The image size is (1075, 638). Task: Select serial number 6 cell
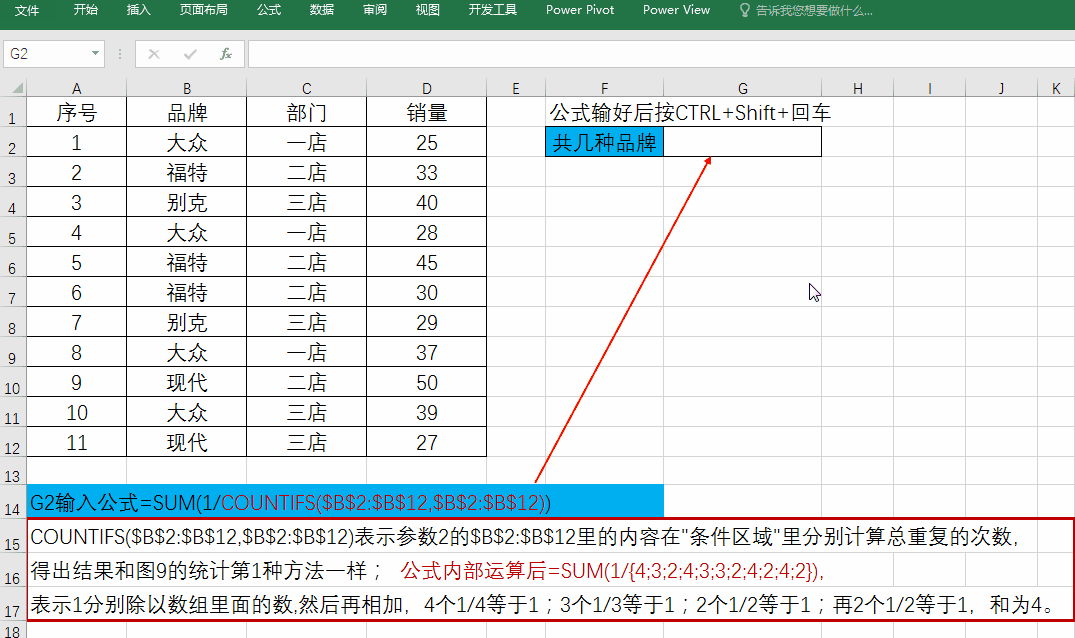point(77,293)
